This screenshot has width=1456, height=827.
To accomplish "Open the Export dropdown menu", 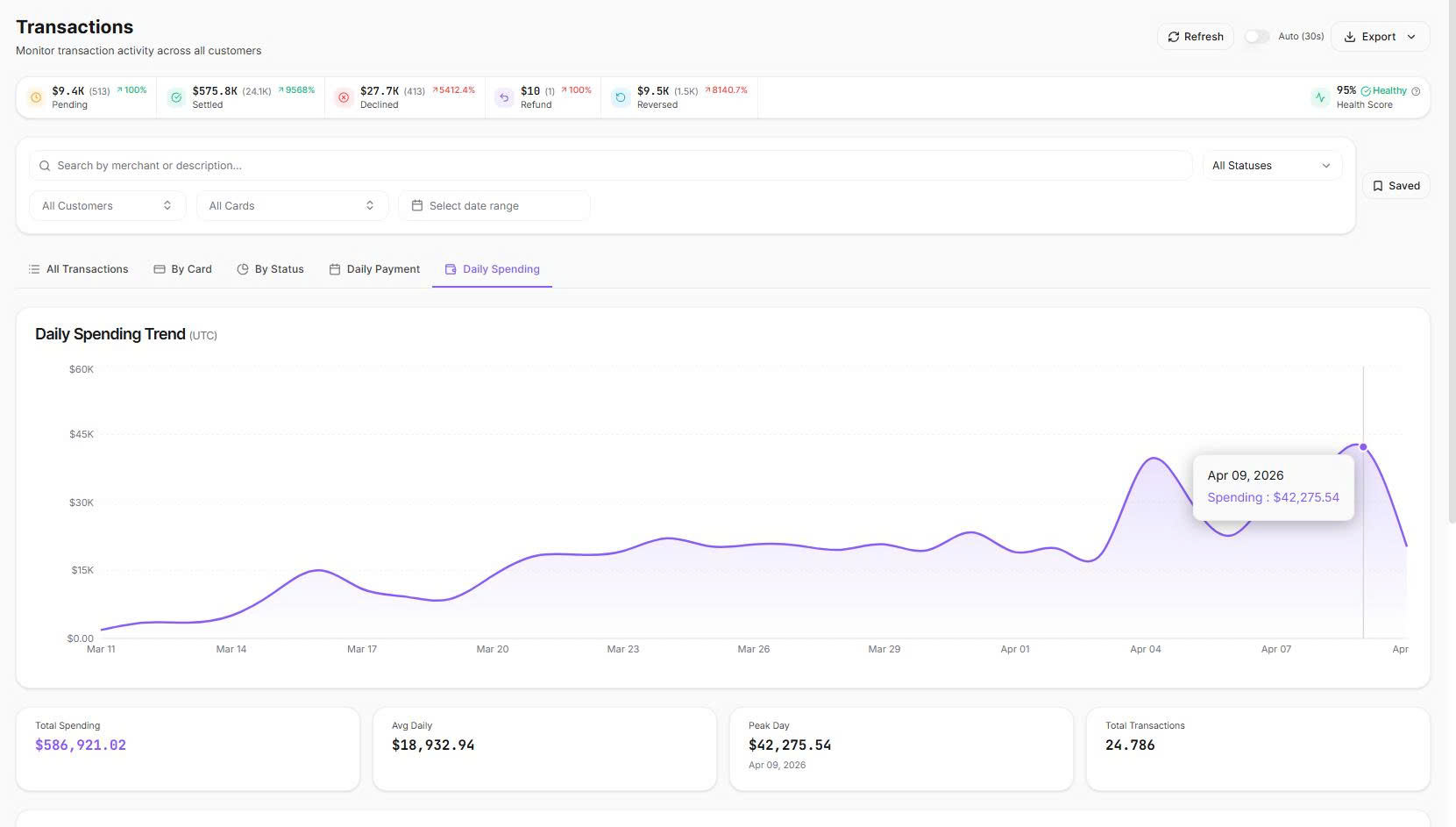I will pos(1380,37).
